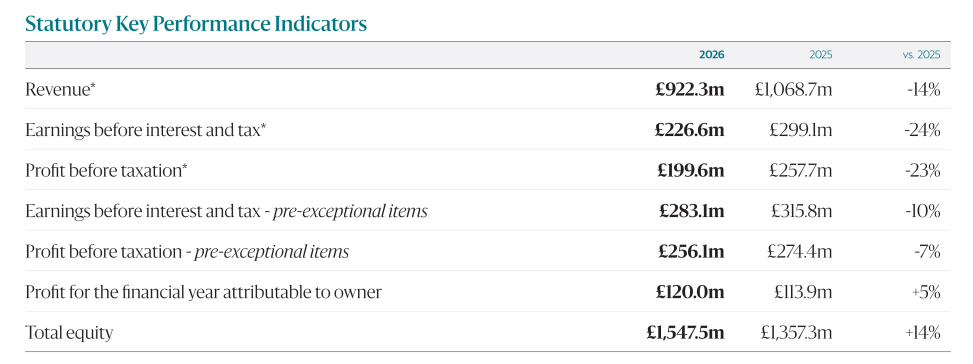
Task: Click the Revenue row label
Action: 61,89
